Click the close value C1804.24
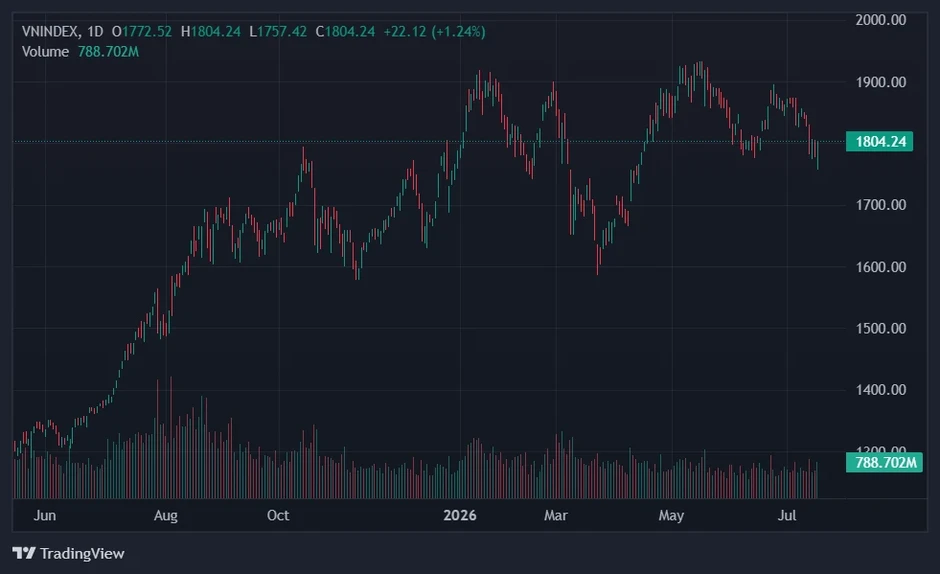 tap(345, 31)
